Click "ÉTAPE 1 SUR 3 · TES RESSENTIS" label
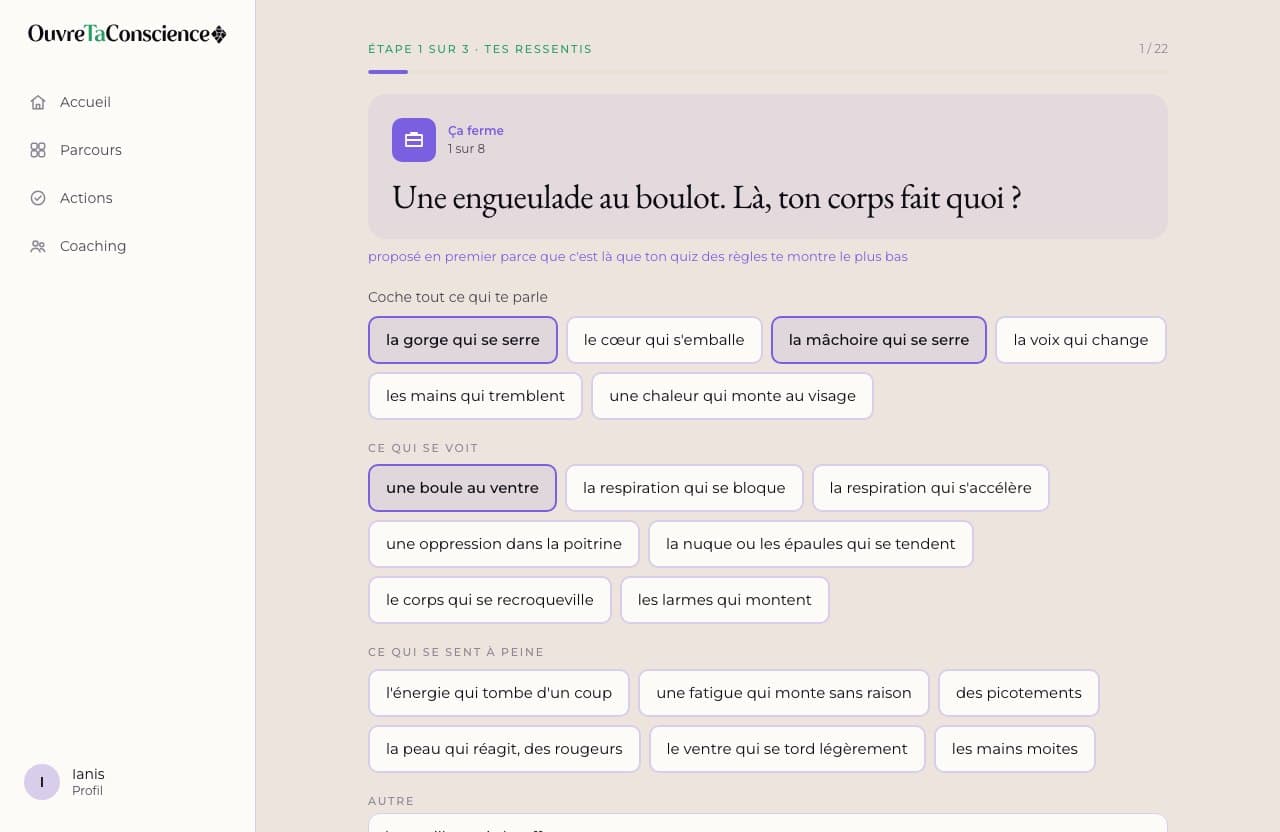Viewport: 1280px width, 832px height. click(480, 49)
